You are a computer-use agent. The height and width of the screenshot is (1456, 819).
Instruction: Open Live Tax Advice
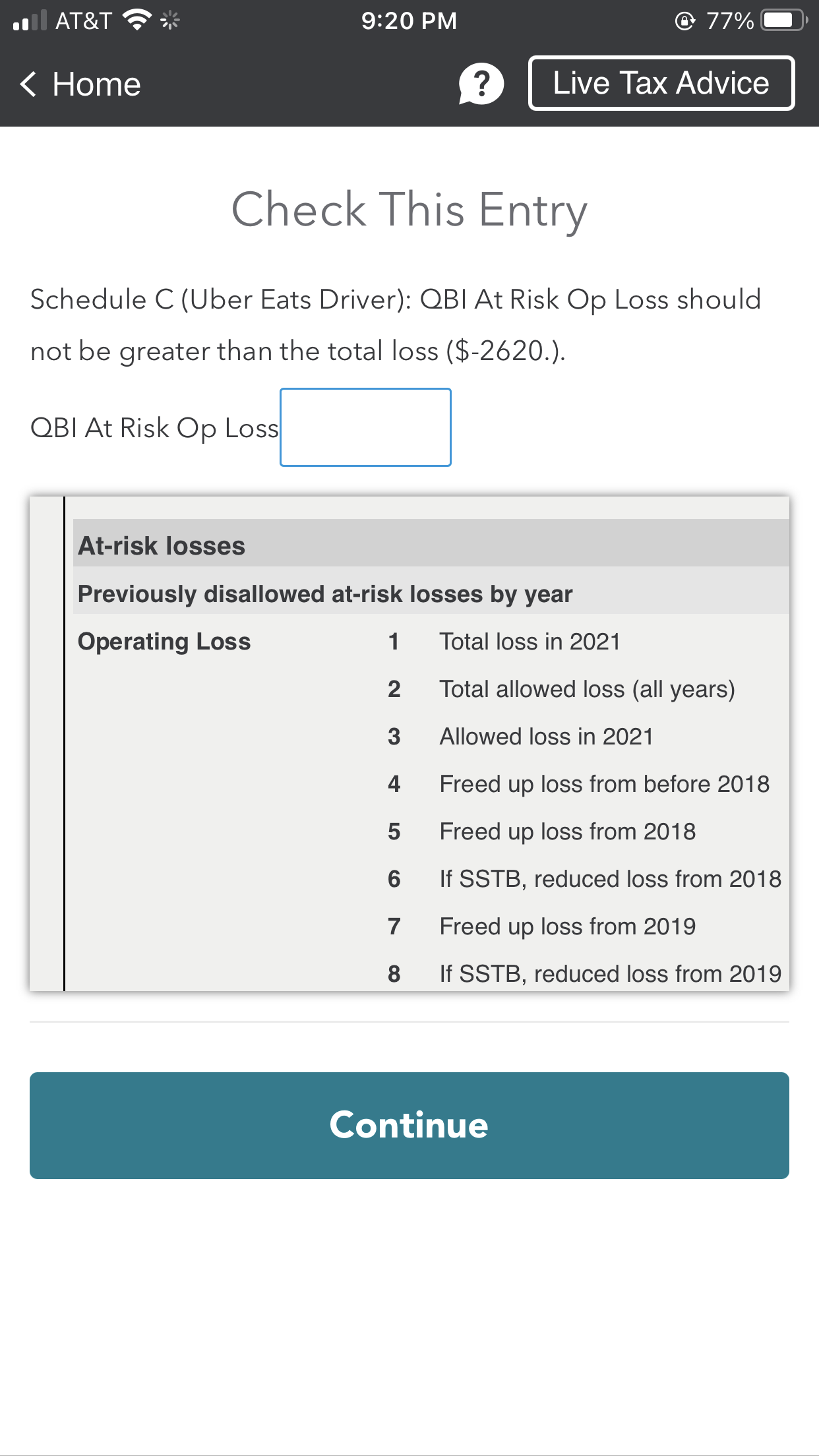(661, 83)
